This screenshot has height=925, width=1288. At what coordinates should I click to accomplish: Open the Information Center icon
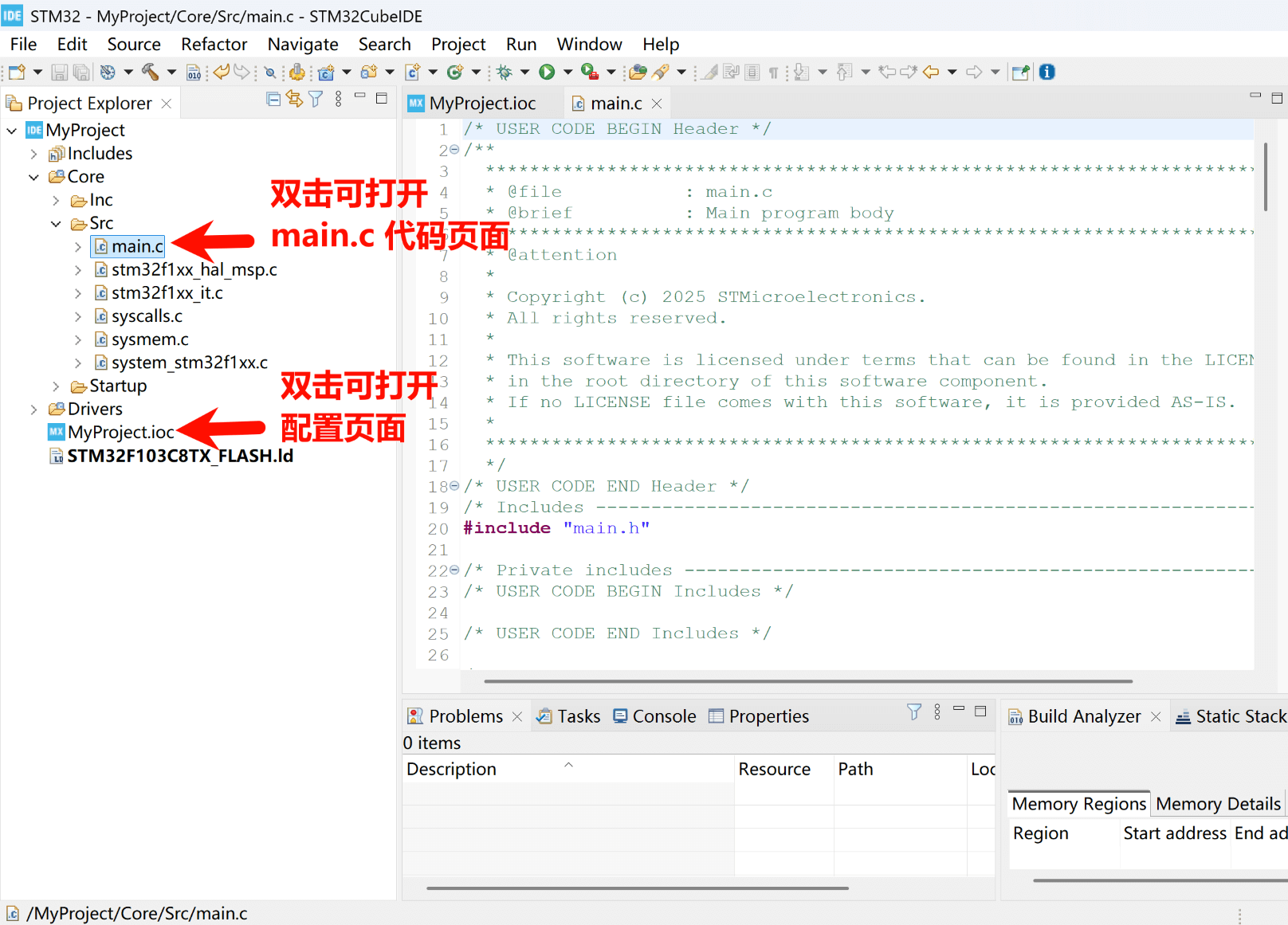click(1047, 73)
